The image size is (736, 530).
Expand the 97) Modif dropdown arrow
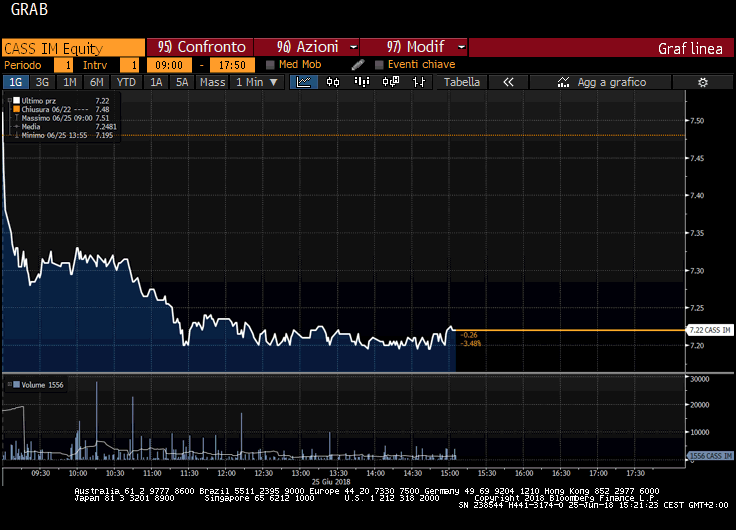click(x=461, y=47)
